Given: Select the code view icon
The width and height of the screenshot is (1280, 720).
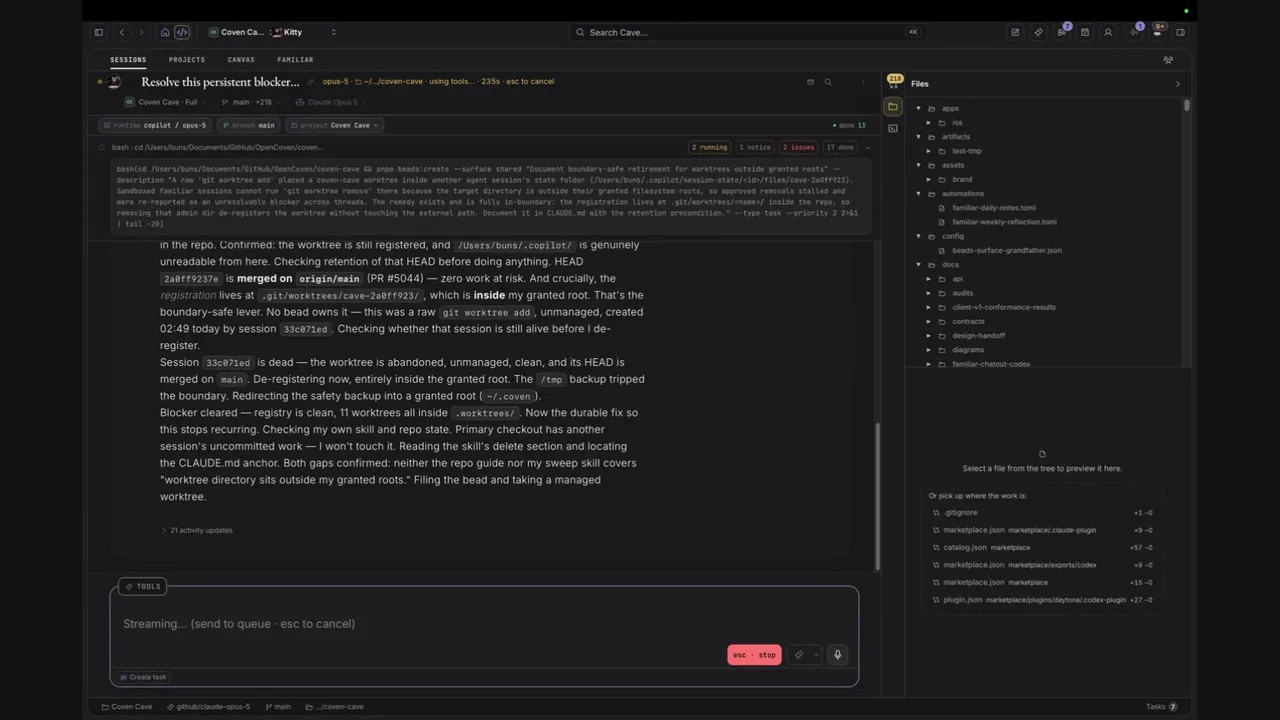Looking at the screenshot, I should coord(182,32).
